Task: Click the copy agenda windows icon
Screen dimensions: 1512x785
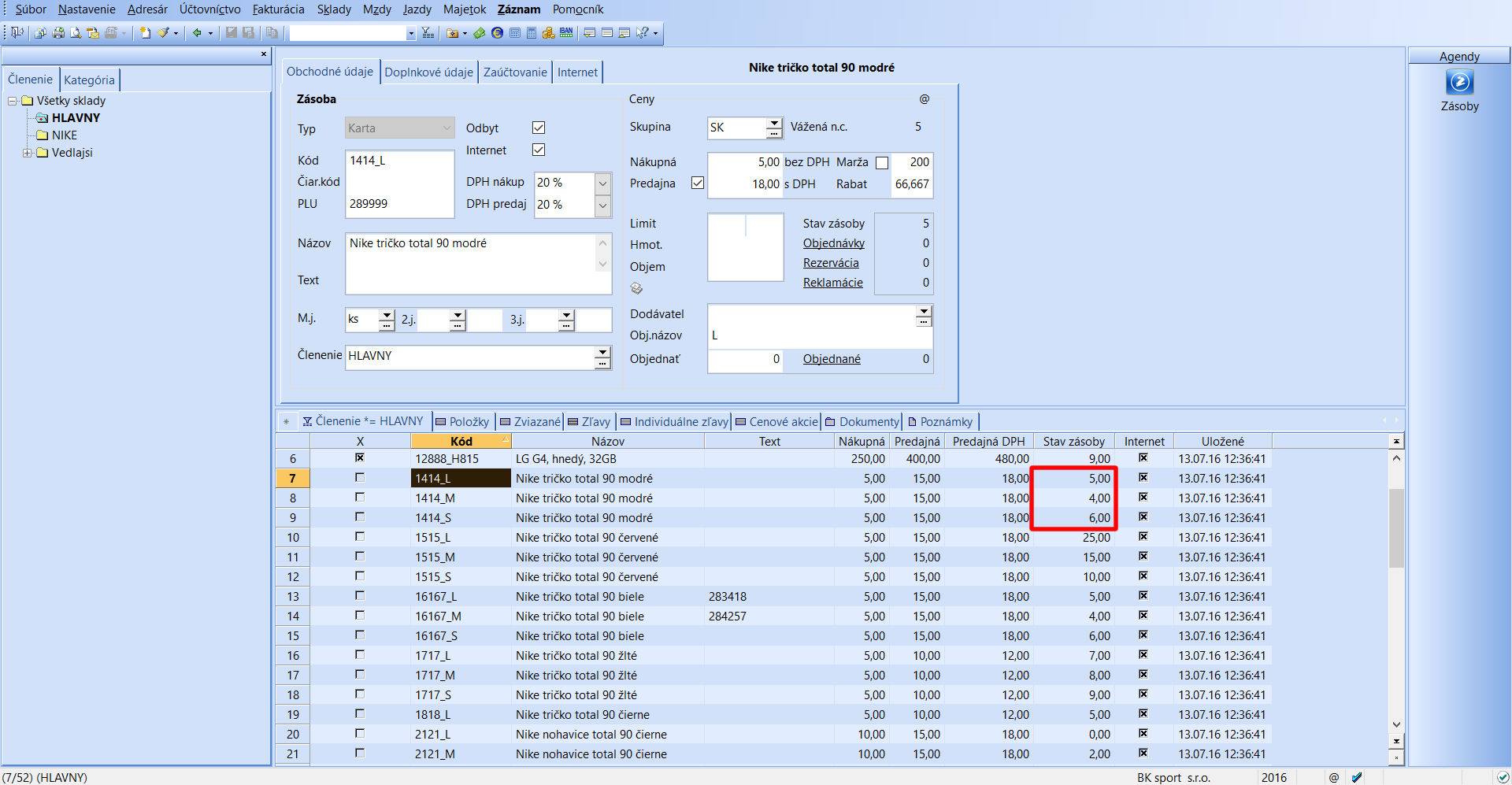Action: (40, 33)
